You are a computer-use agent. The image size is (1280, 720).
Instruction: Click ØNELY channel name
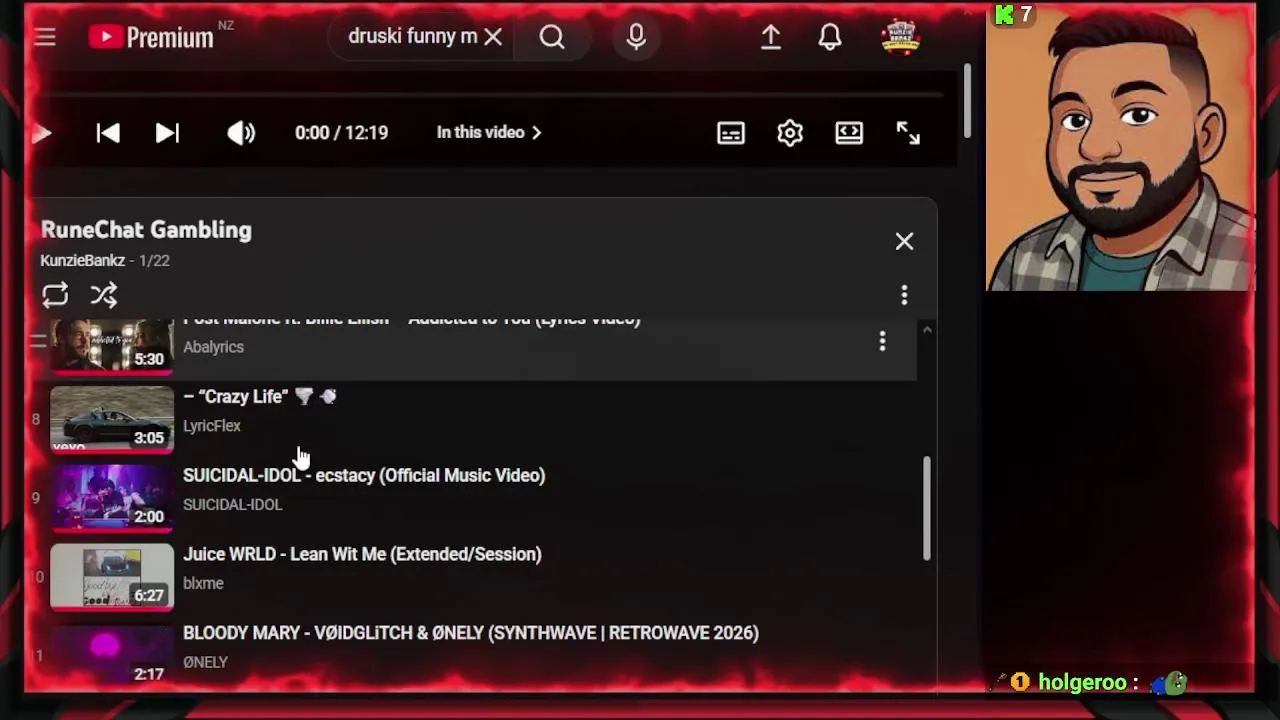pyautogui.click(x=205, y=662)
